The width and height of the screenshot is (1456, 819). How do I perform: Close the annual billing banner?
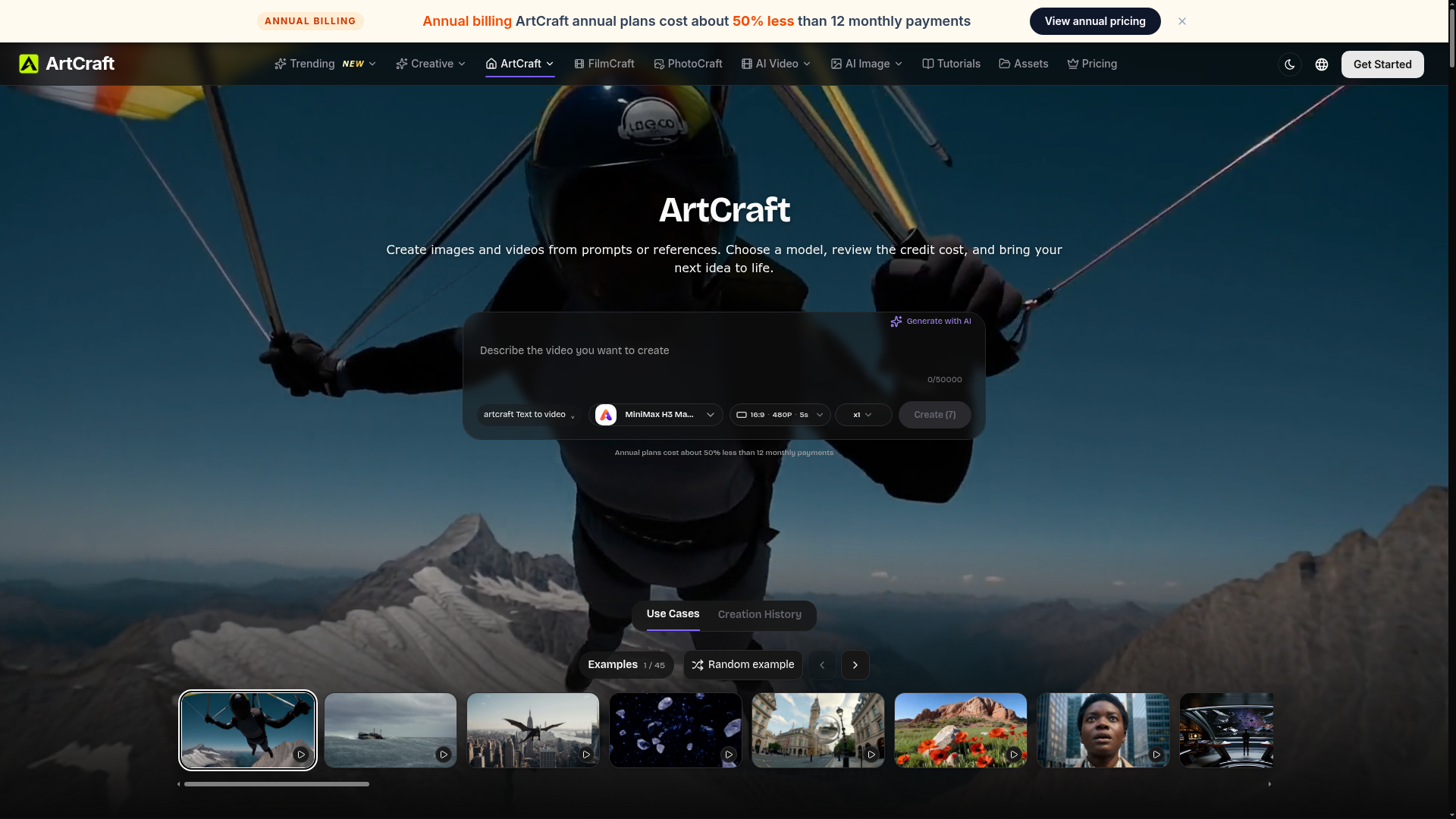(1182, 21)
